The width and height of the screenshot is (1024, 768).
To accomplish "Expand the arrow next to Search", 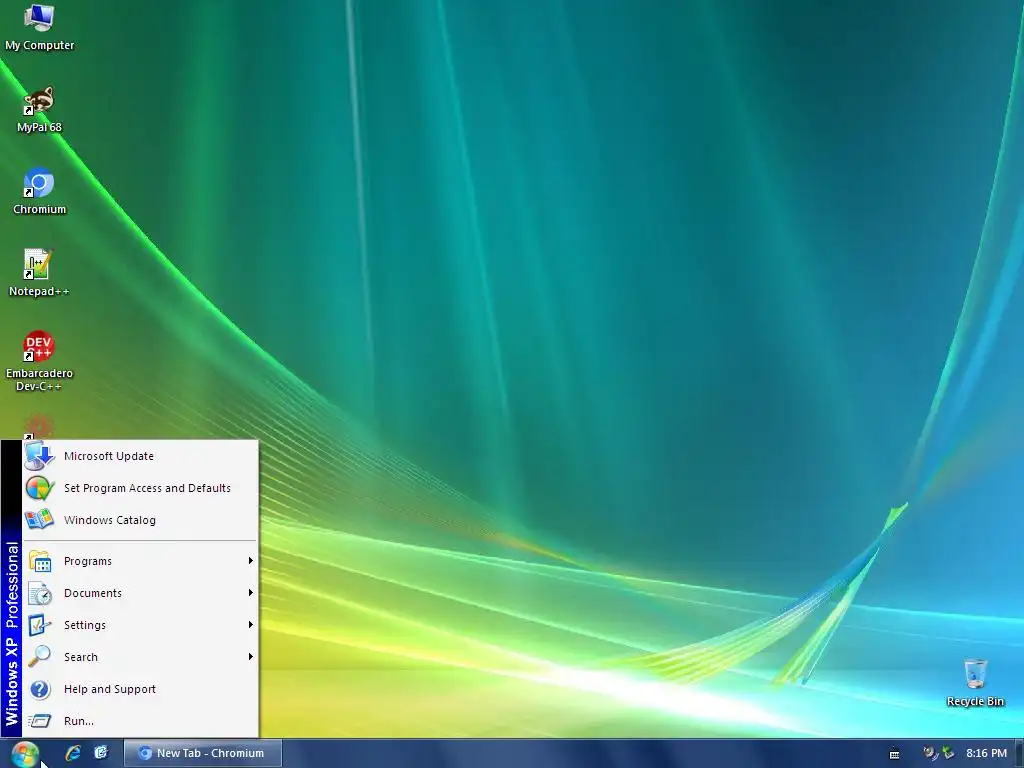I will (251, 657).
